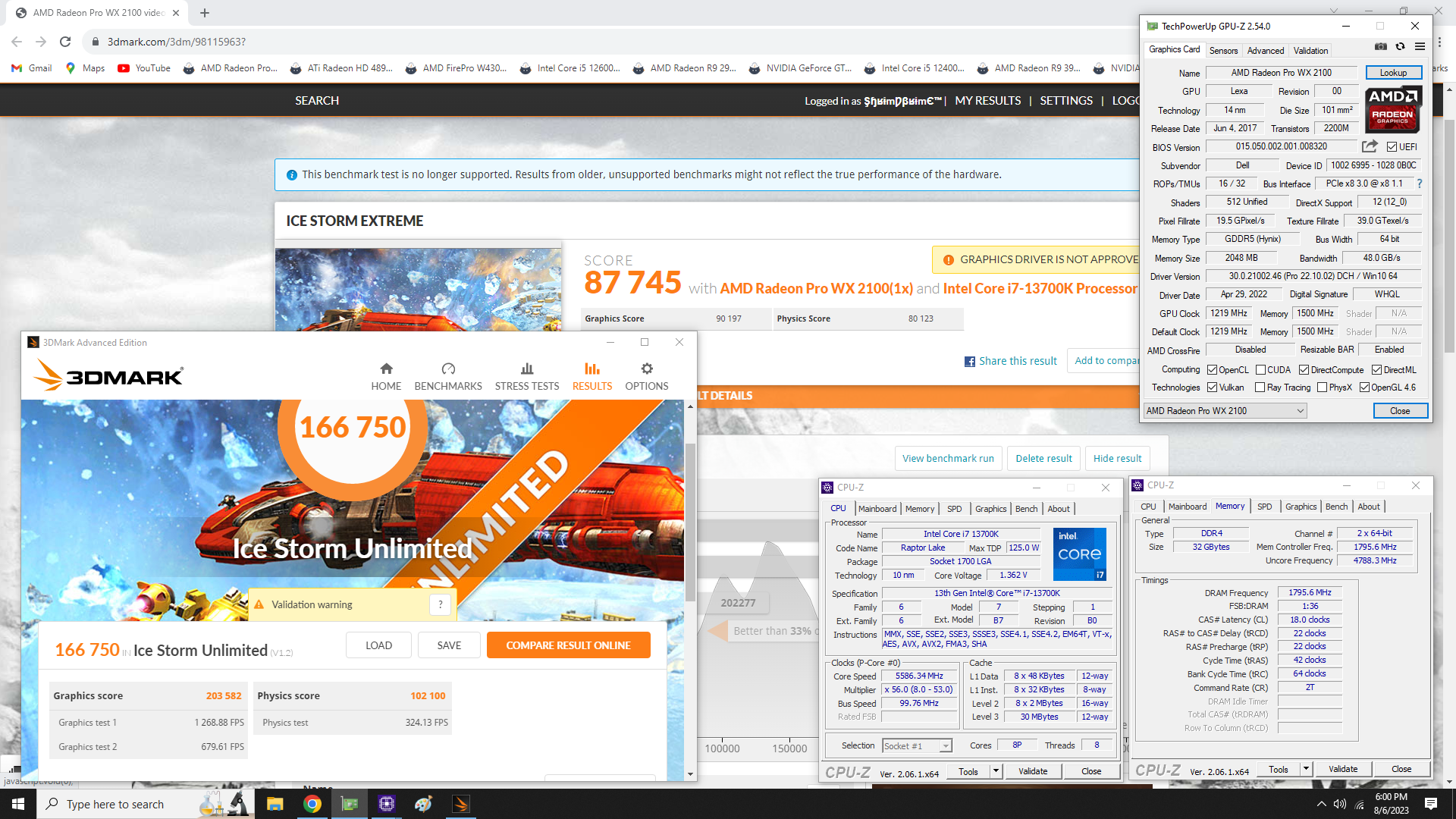The height and width of the screenshot is (819, 1456).
Task: Click the 3DMark window vertical scrollbar
Action: click(x=690, y=522)
